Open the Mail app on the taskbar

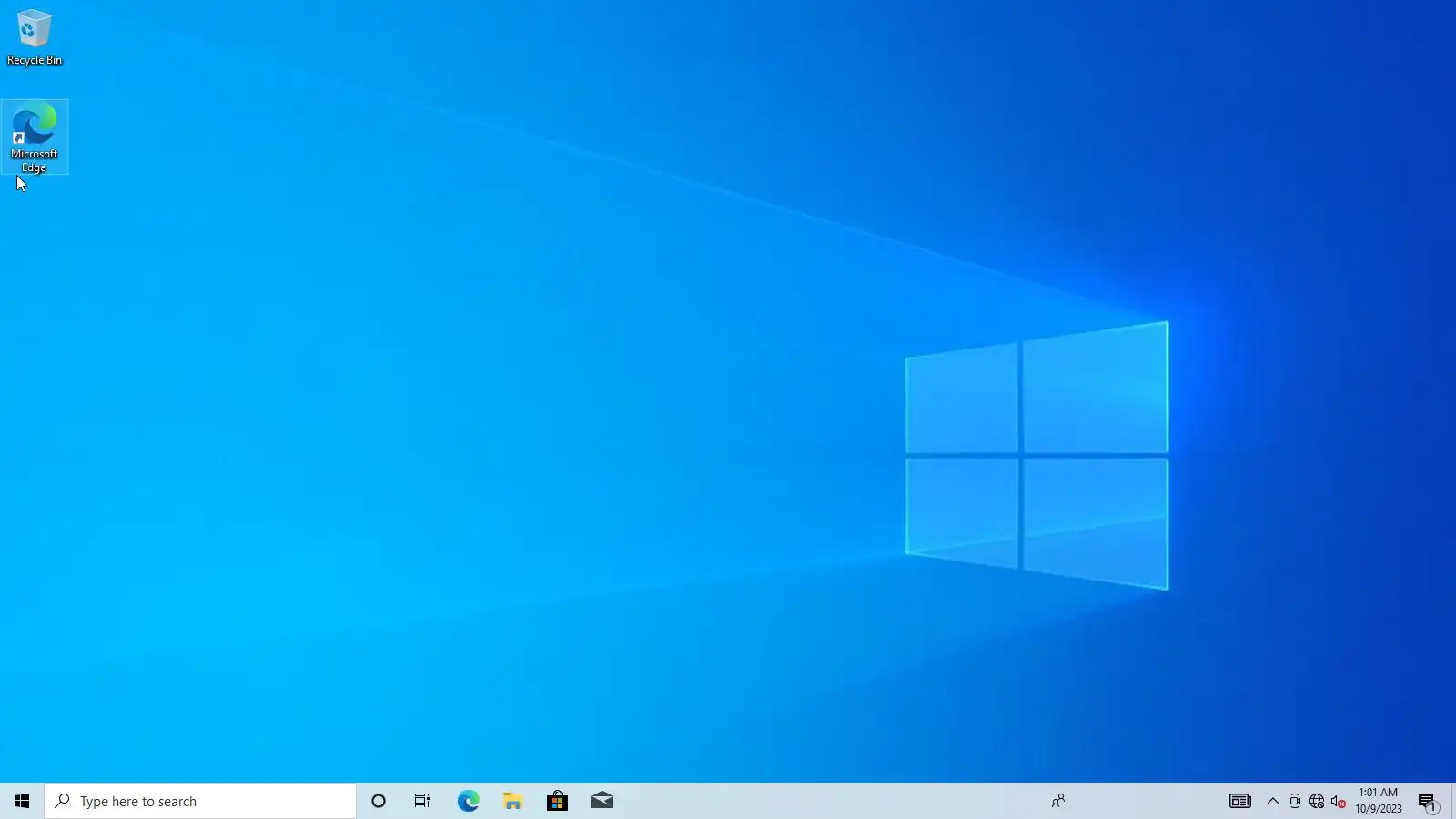602,801
